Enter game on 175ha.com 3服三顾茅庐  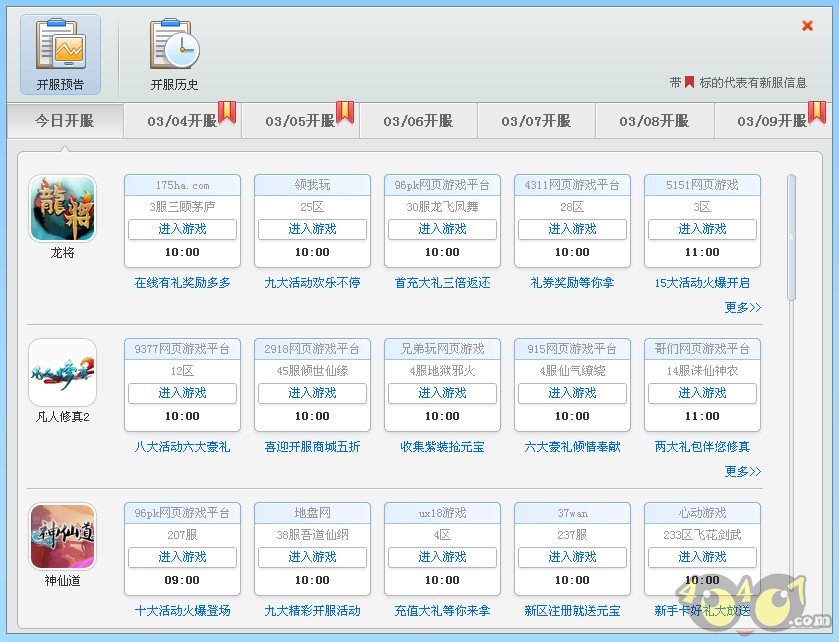(x=182, y=230)
